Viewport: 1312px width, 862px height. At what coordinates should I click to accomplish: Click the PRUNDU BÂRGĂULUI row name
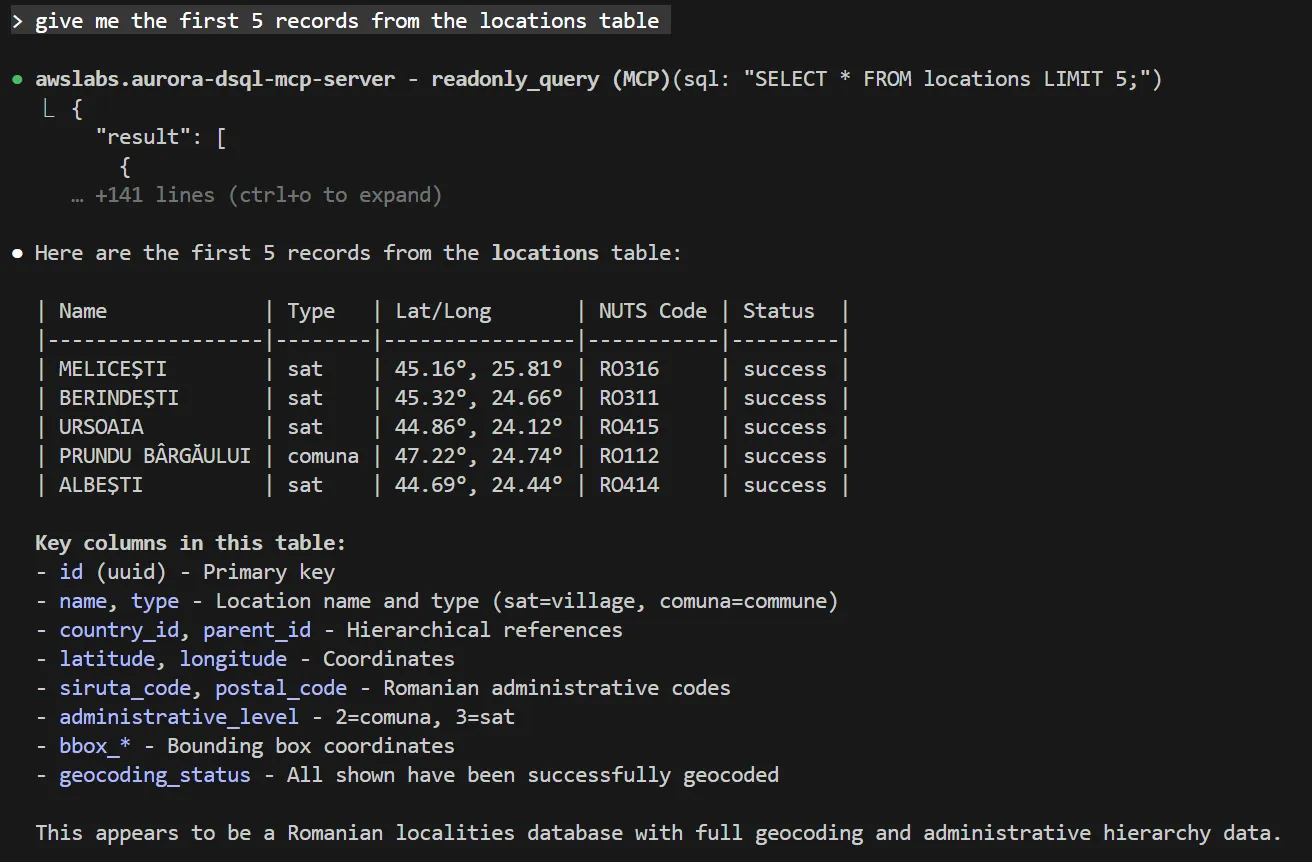154,456
